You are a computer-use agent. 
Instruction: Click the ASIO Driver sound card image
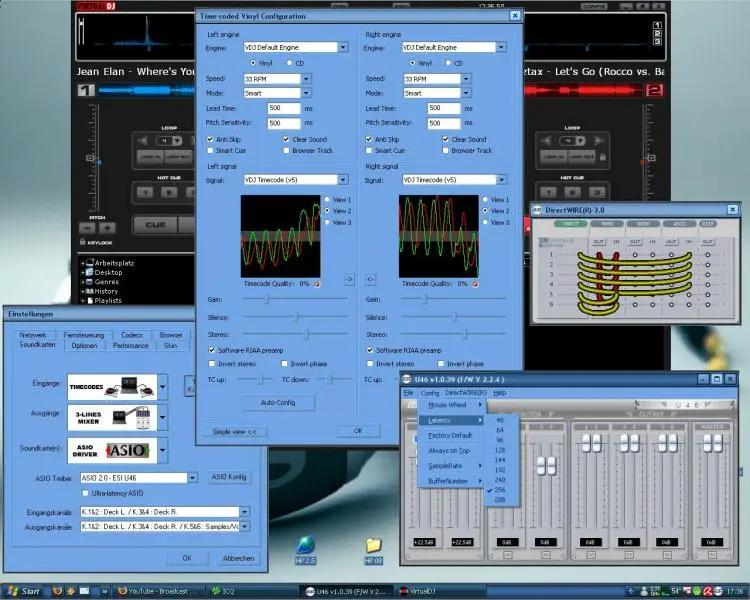pyautogui.click(x=110, y=448)
